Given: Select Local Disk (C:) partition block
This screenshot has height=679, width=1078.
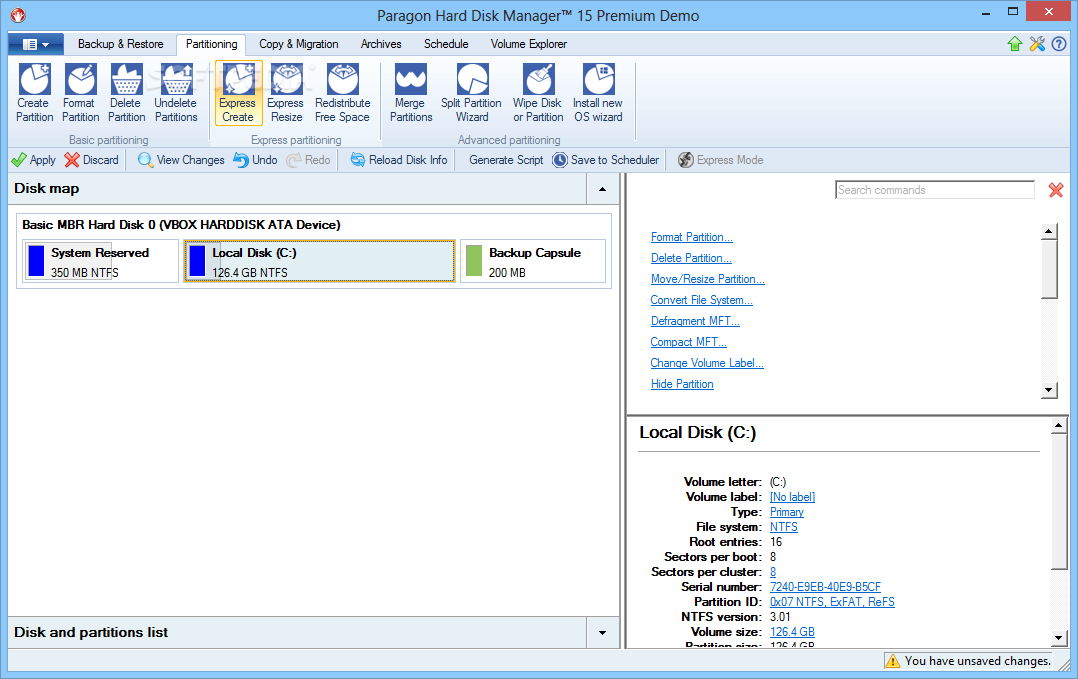Looking at the screenshot, I should point(320,261).
